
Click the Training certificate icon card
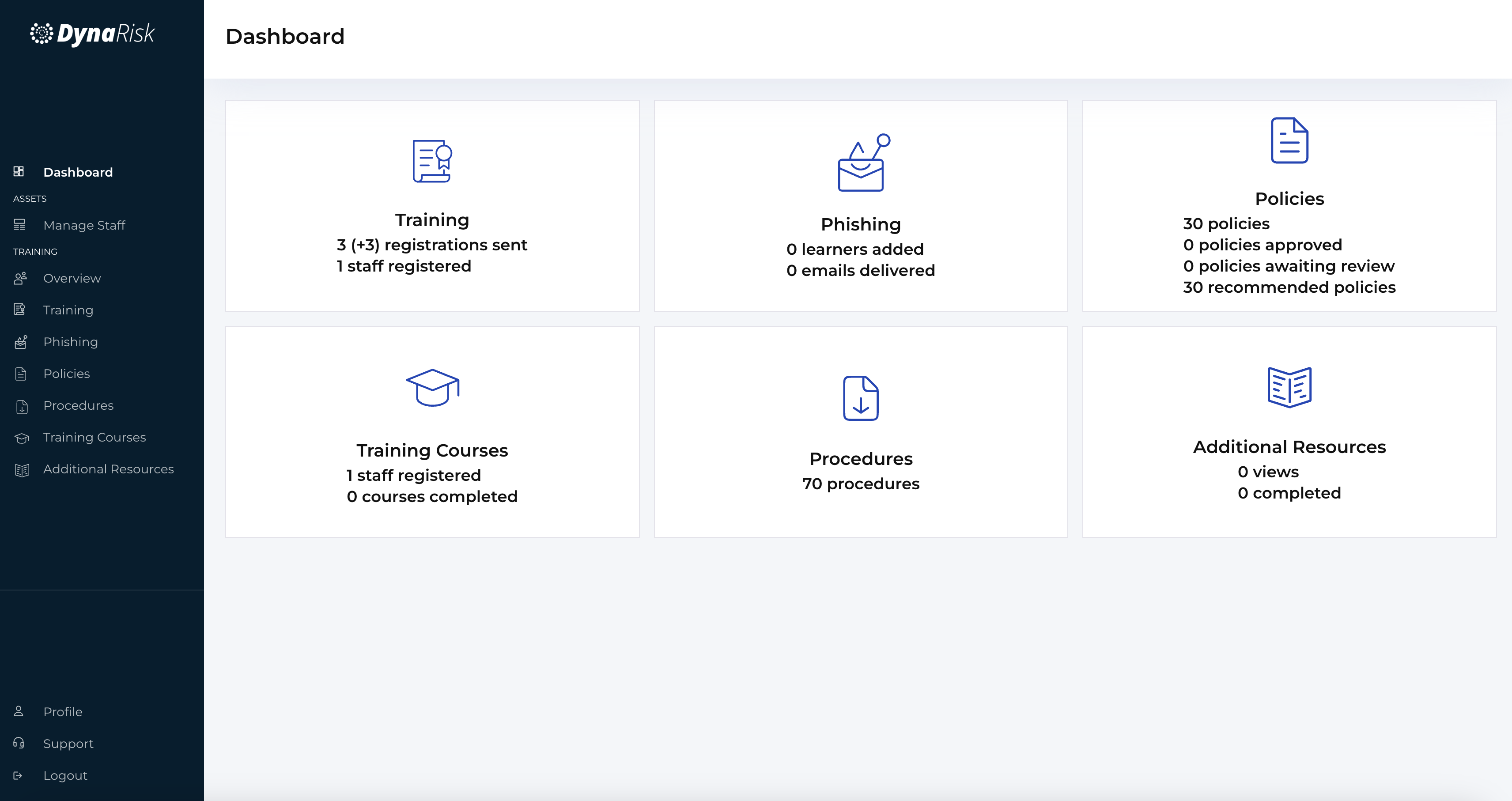(432, 161)
